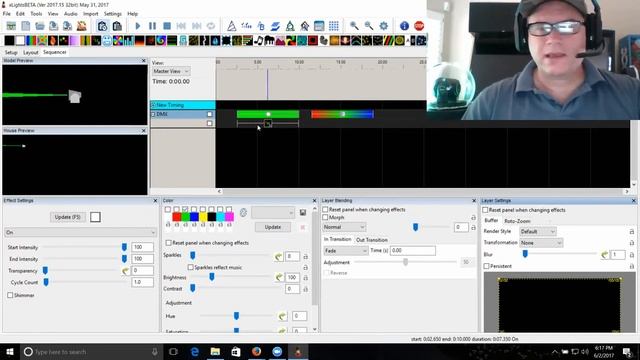Open the Transformation None dropdown
This screenshot has height=360, width=640.
[541, 243]
